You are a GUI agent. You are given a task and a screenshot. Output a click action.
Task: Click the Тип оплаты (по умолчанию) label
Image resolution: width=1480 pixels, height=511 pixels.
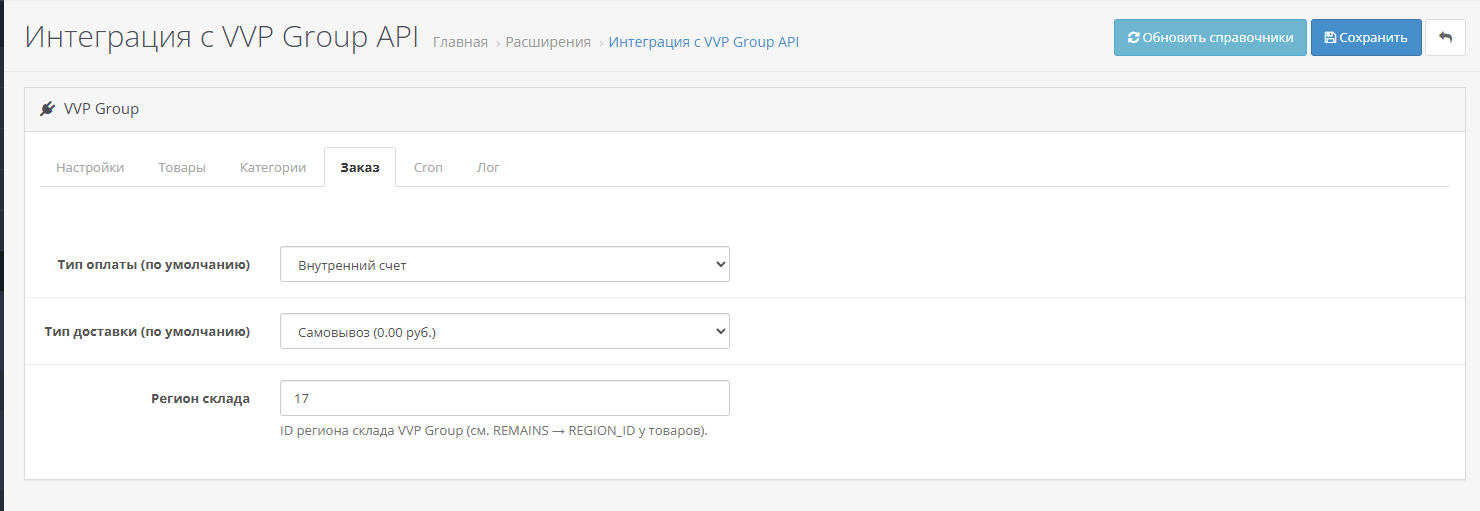pos(154,265)
